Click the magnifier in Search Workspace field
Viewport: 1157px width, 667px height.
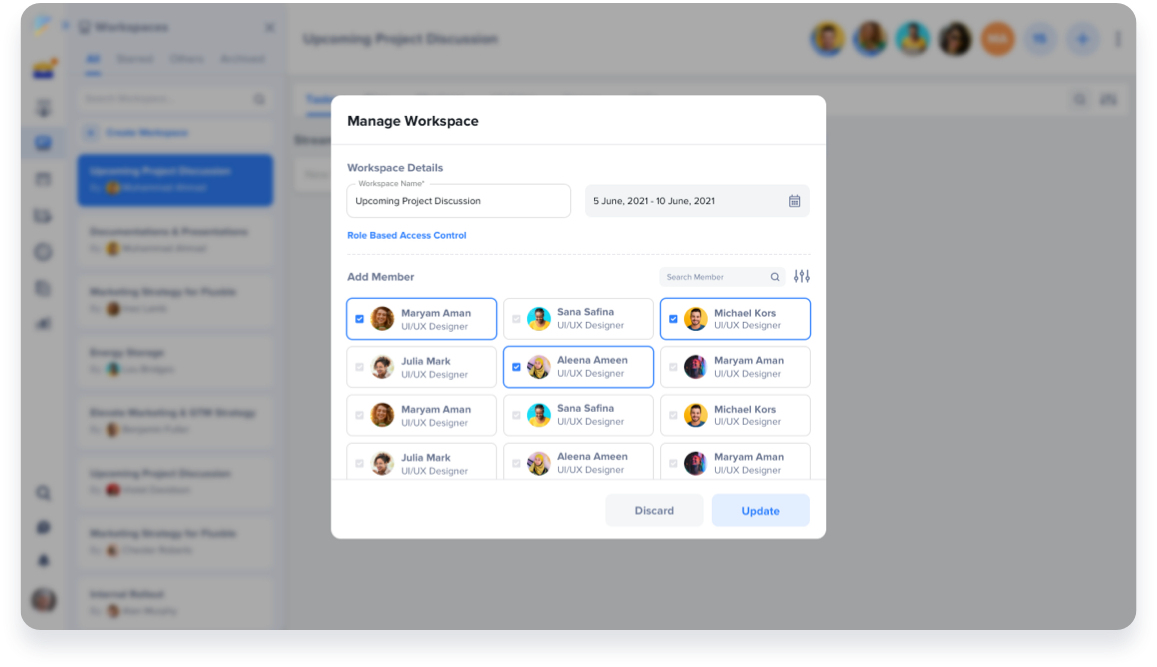(x=259, y=99)
